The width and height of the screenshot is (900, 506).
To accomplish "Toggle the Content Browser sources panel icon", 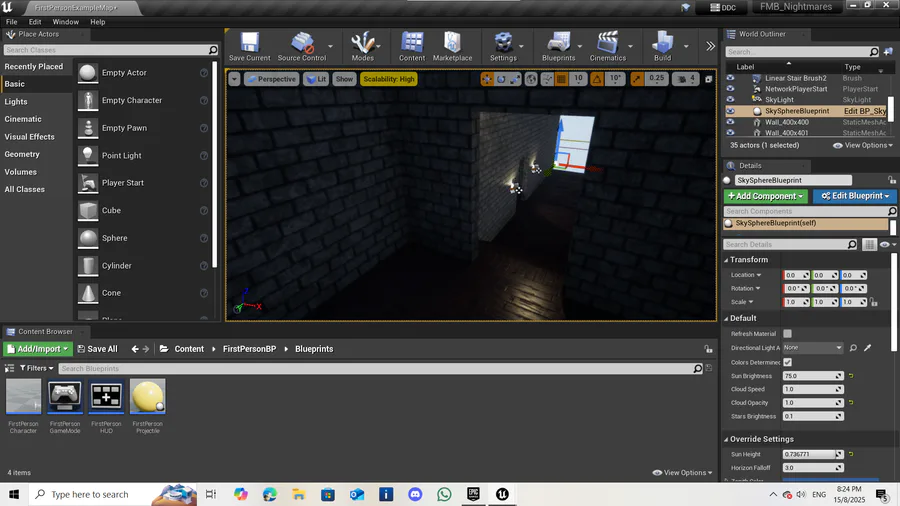I will coord(9,368).
